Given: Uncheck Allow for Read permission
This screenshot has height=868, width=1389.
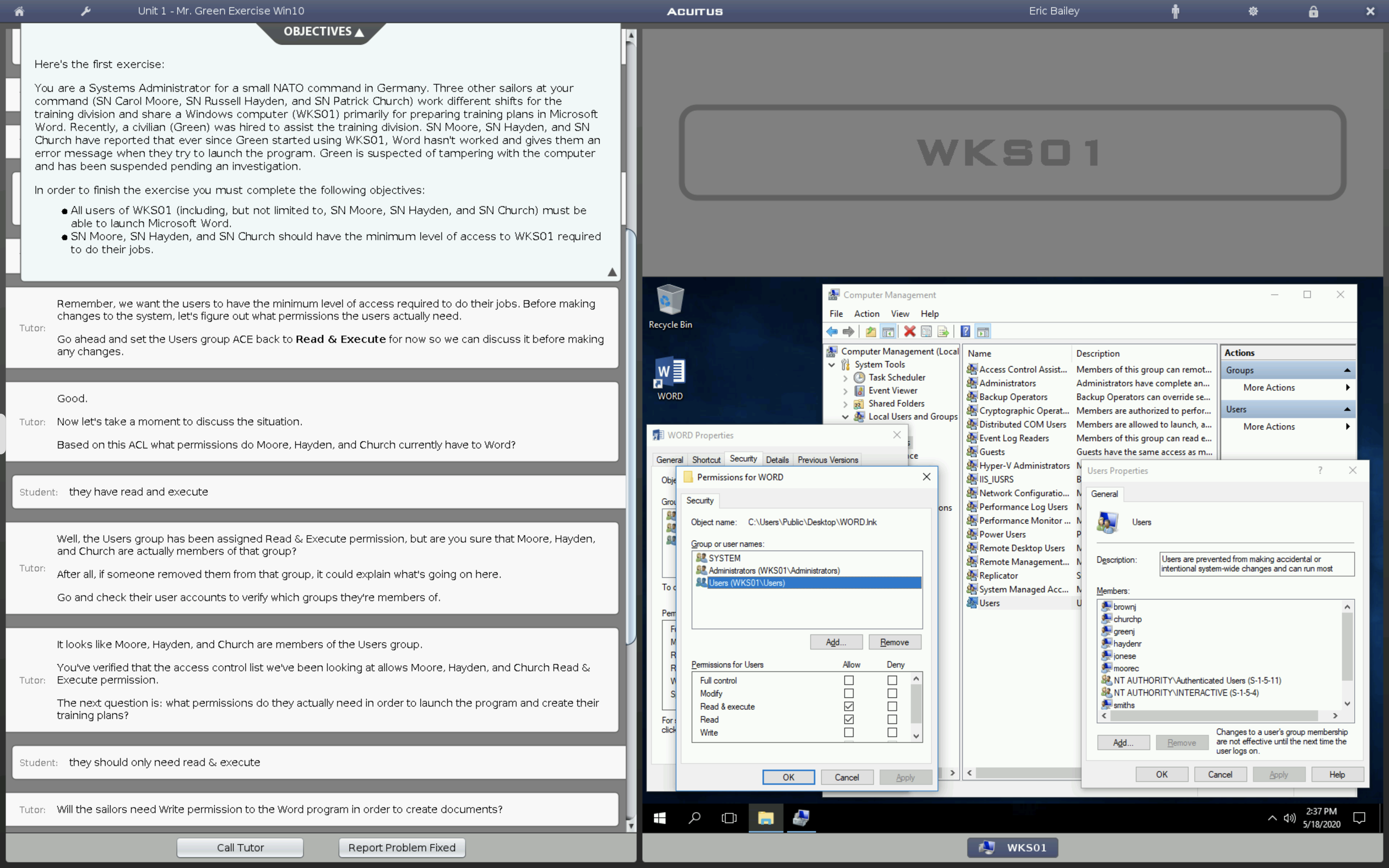Looking at the screenshot, I should [848, 719].
